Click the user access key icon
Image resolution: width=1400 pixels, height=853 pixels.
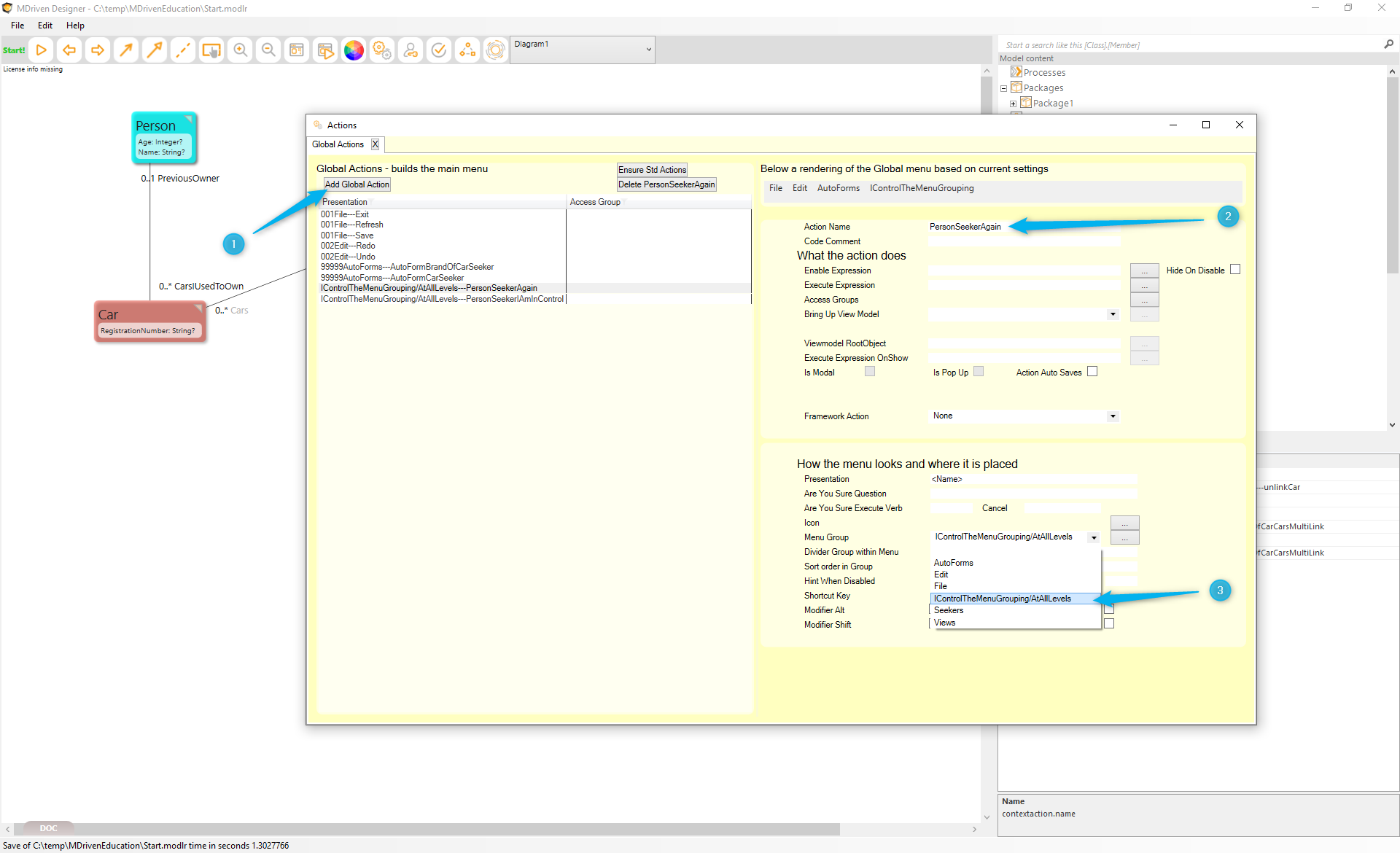pos(411,50)
